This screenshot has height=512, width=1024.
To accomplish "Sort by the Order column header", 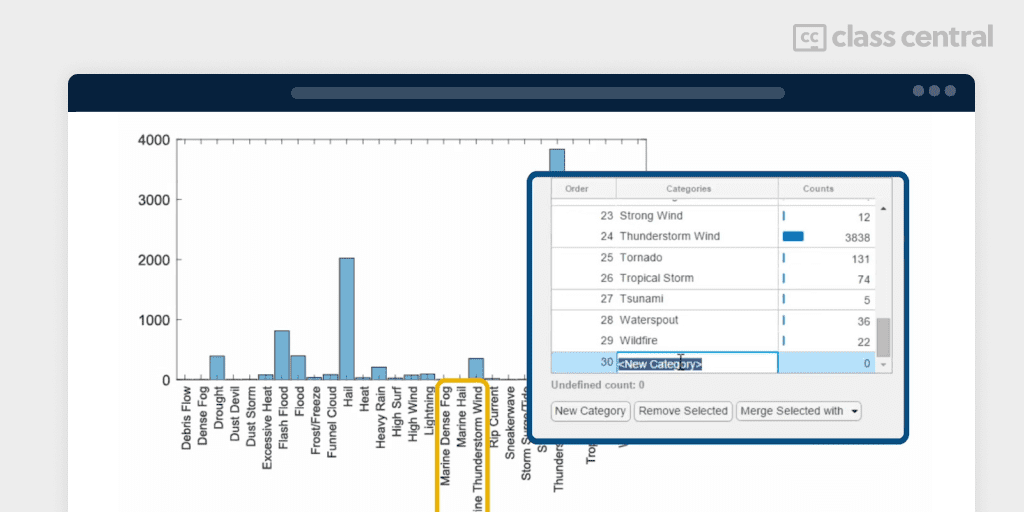I will pyautogui.click(x=578, y=188).
